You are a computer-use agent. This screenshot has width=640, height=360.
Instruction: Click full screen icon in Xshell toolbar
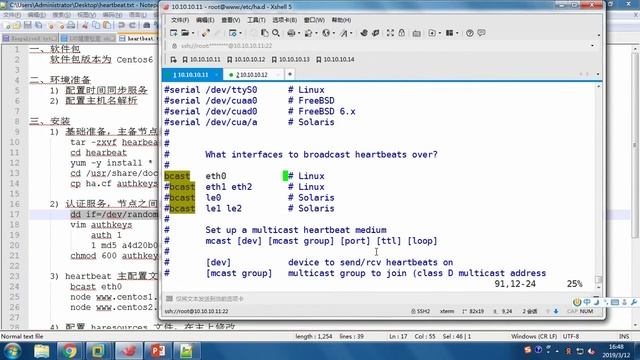coord(390,33)
